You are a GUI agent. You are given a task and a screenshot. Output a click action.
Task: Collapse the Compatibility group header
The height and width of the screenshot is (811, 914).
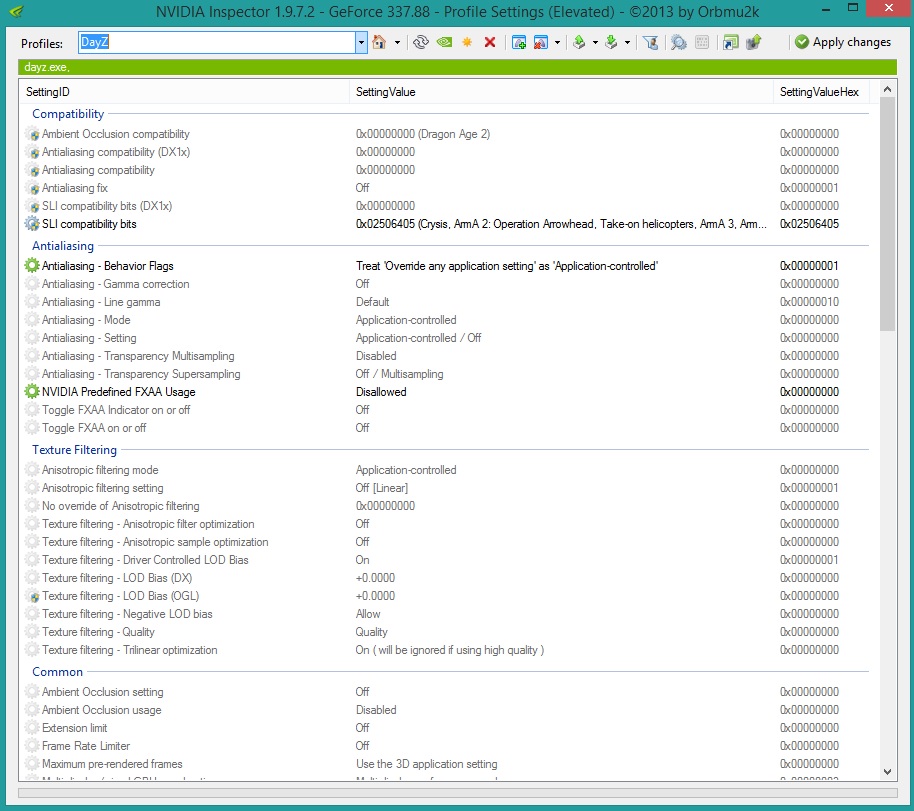(68, 114)
